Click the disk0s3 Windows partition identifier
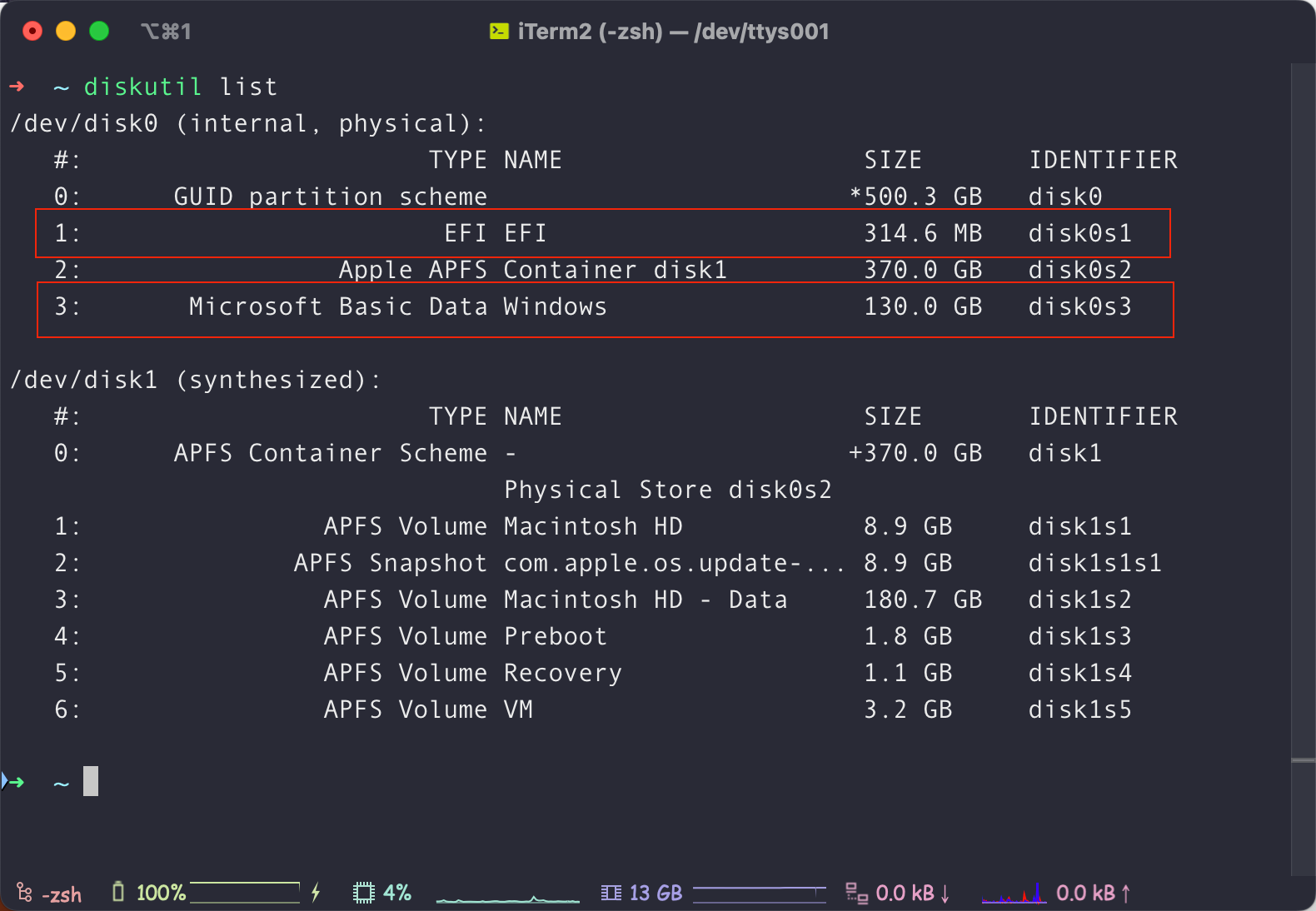 tap(1080, 306)
